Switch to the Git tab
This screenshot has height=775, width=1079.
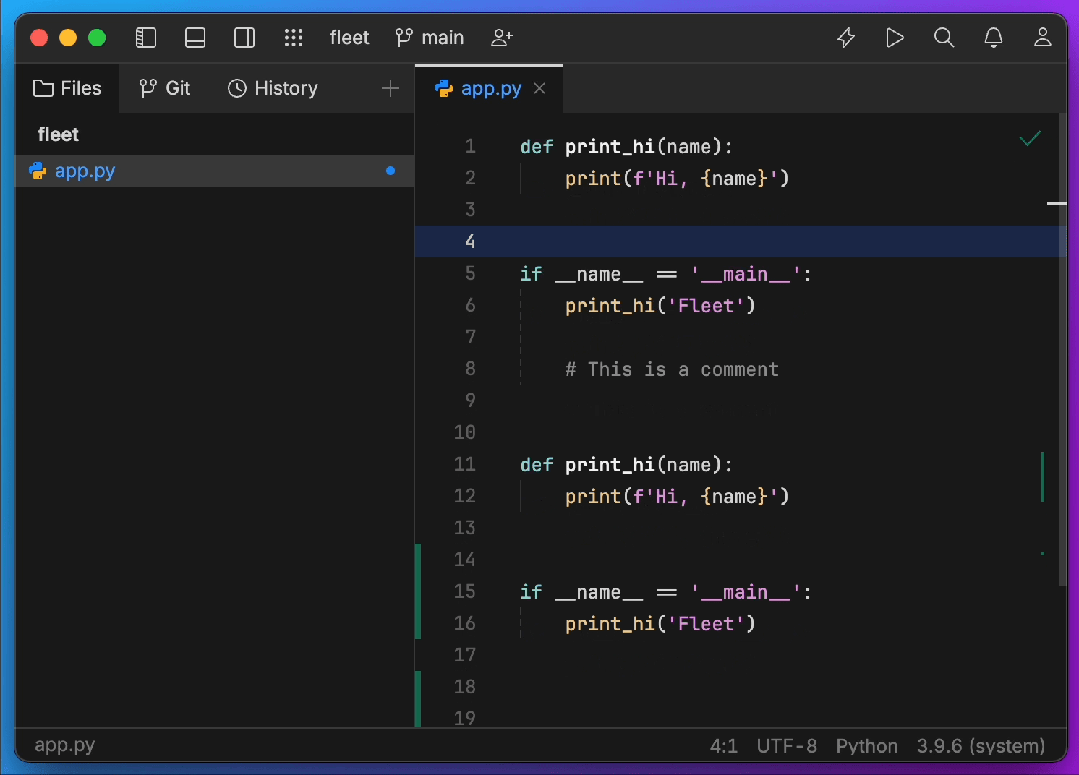165,89
